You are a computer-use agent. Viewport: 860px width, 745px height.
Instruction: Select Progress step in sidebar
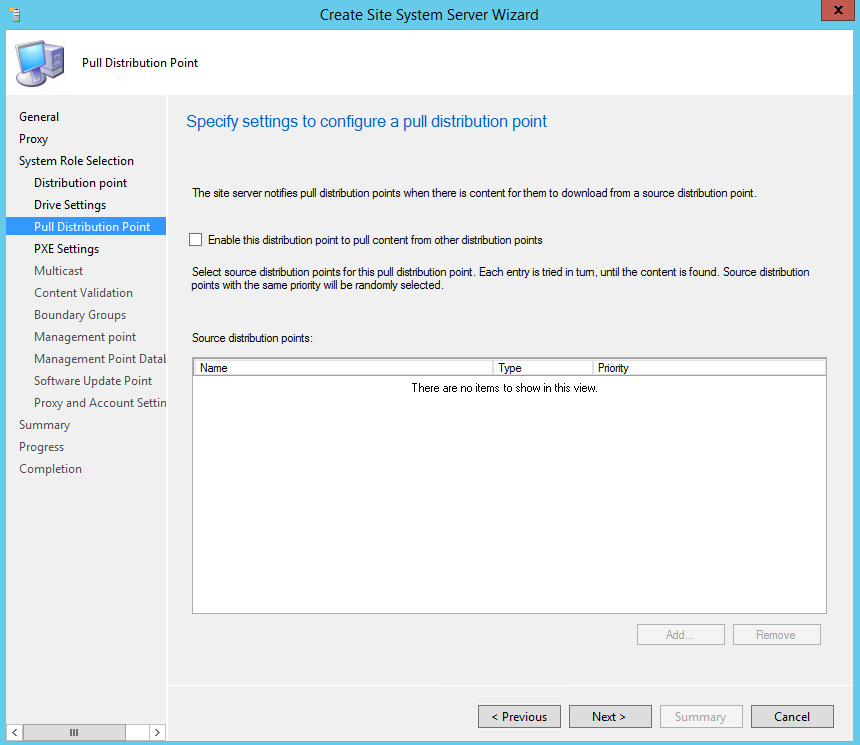(42, 447)
